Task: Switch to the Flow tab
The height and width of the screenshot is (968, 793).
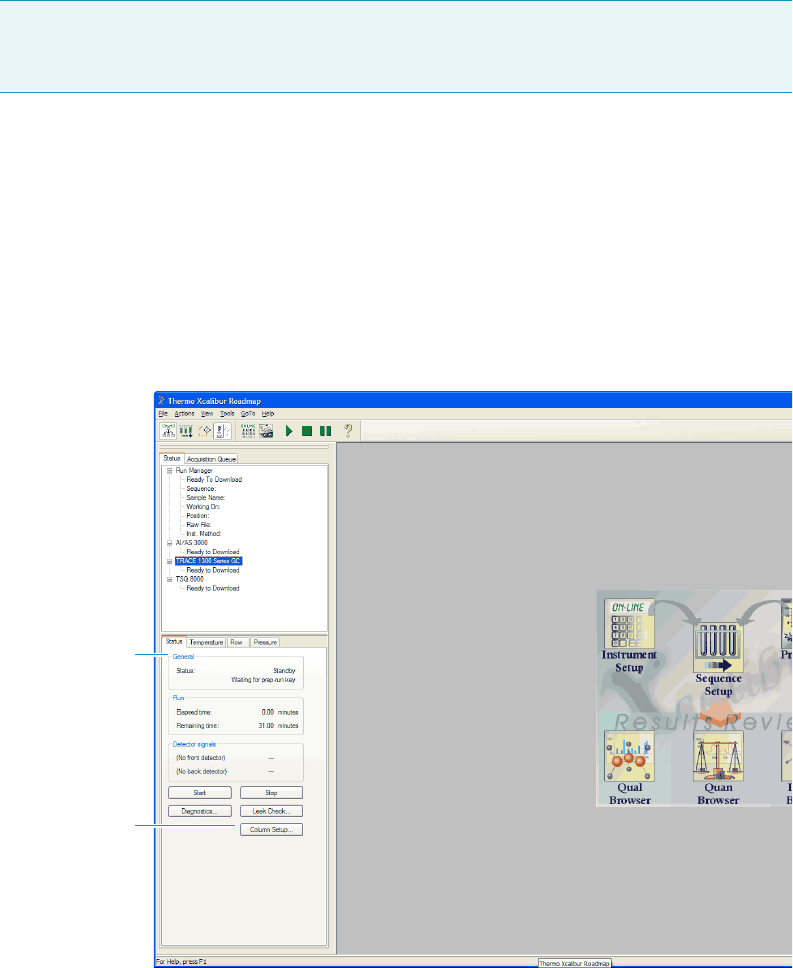Action: (x=236, y=642)
